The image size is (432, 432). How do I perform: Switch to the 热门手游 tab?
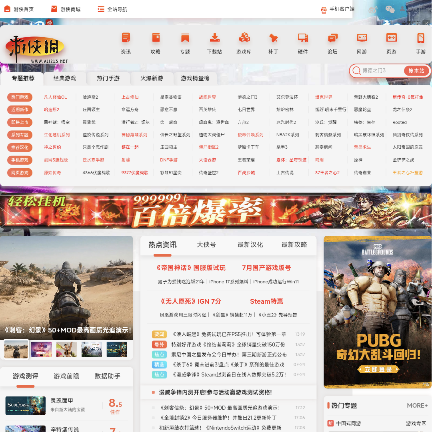[108, 78]
